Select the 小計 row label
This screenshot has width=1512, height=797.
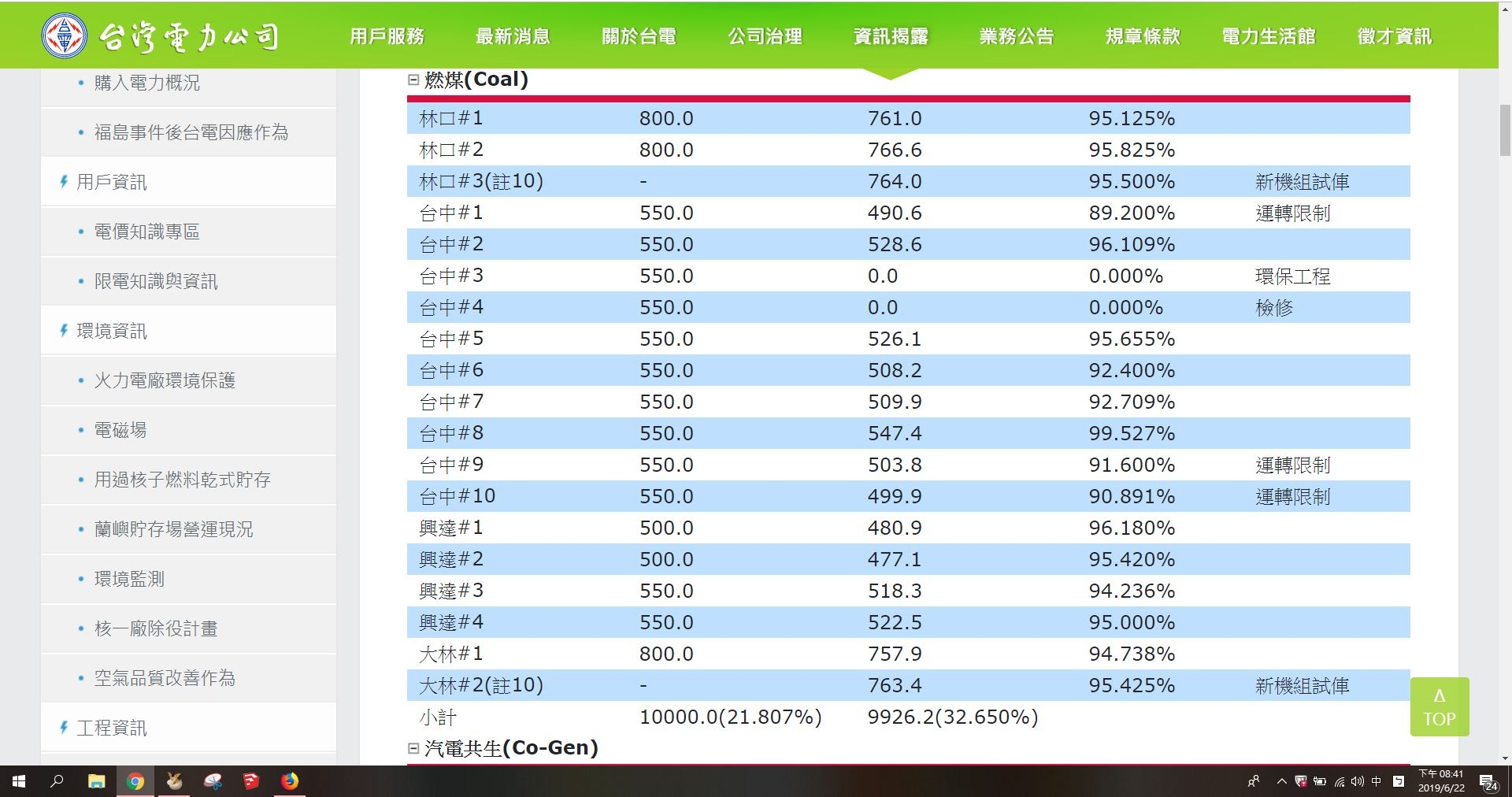point(438,717)
